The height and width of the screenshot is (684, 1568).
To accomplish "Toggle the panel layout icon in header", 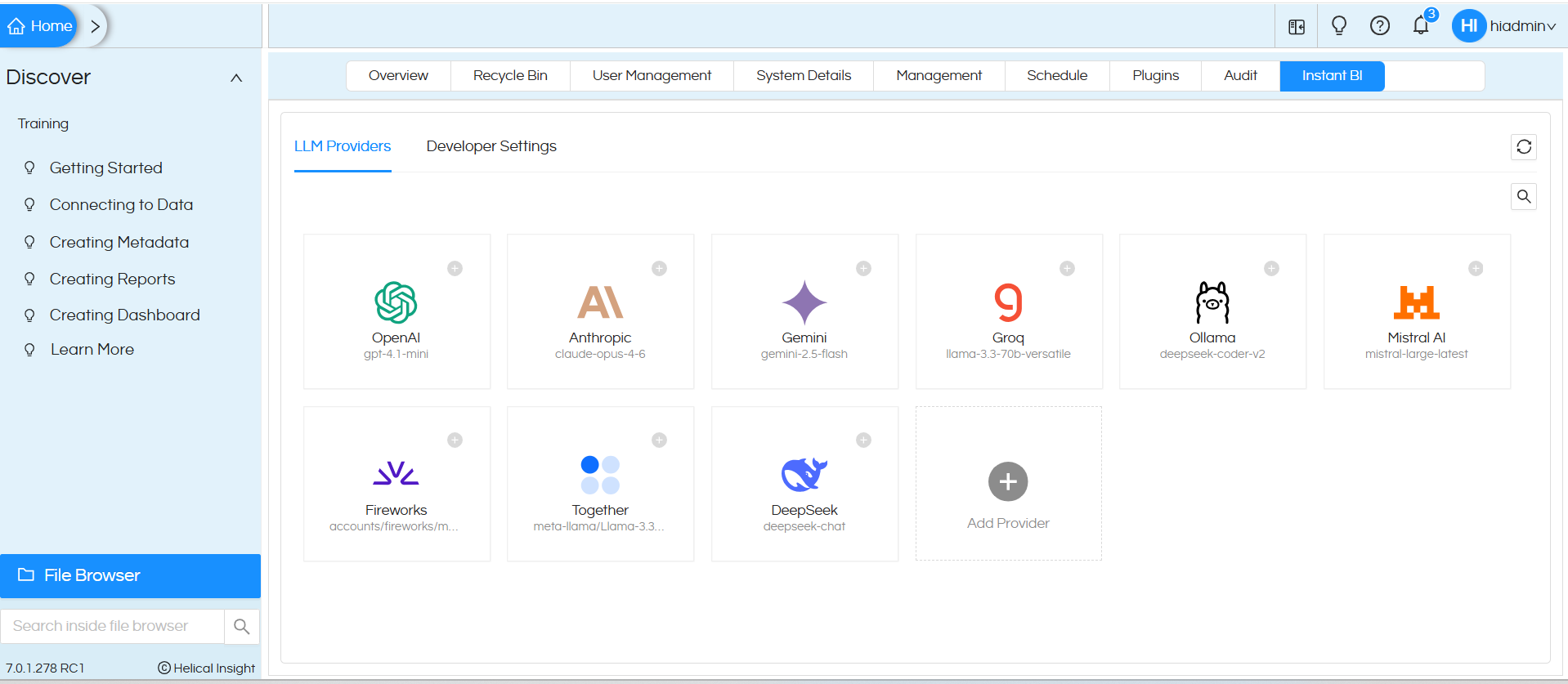I will click(1297, 27).
